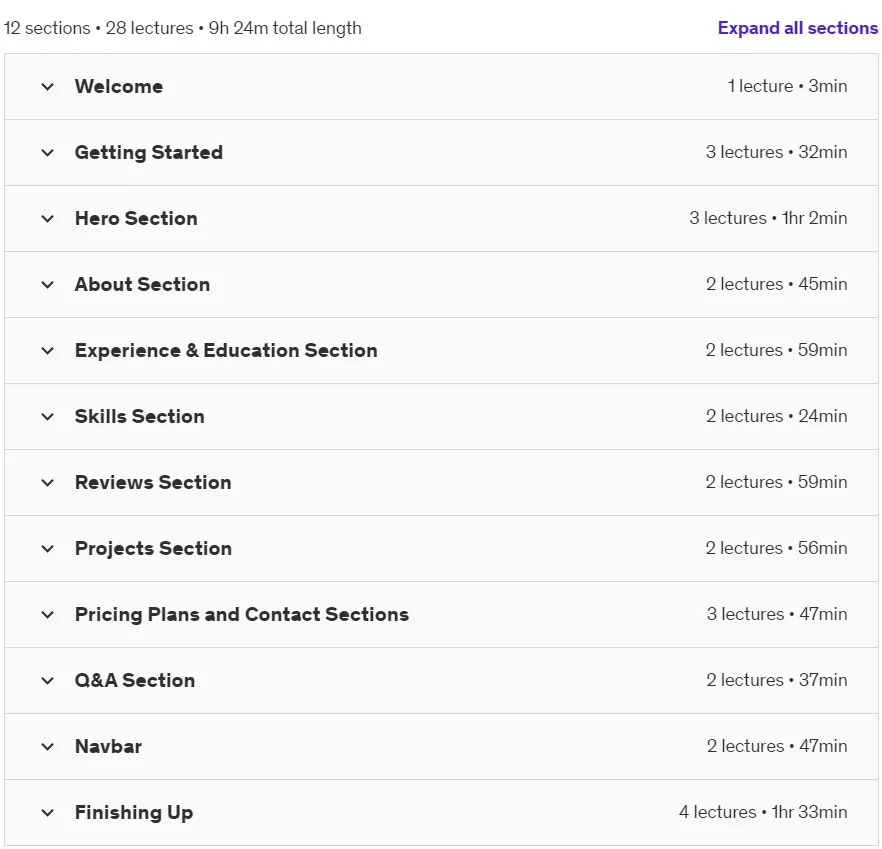
Task: Expand the Navbar chevron arrow
Action: 48,747
